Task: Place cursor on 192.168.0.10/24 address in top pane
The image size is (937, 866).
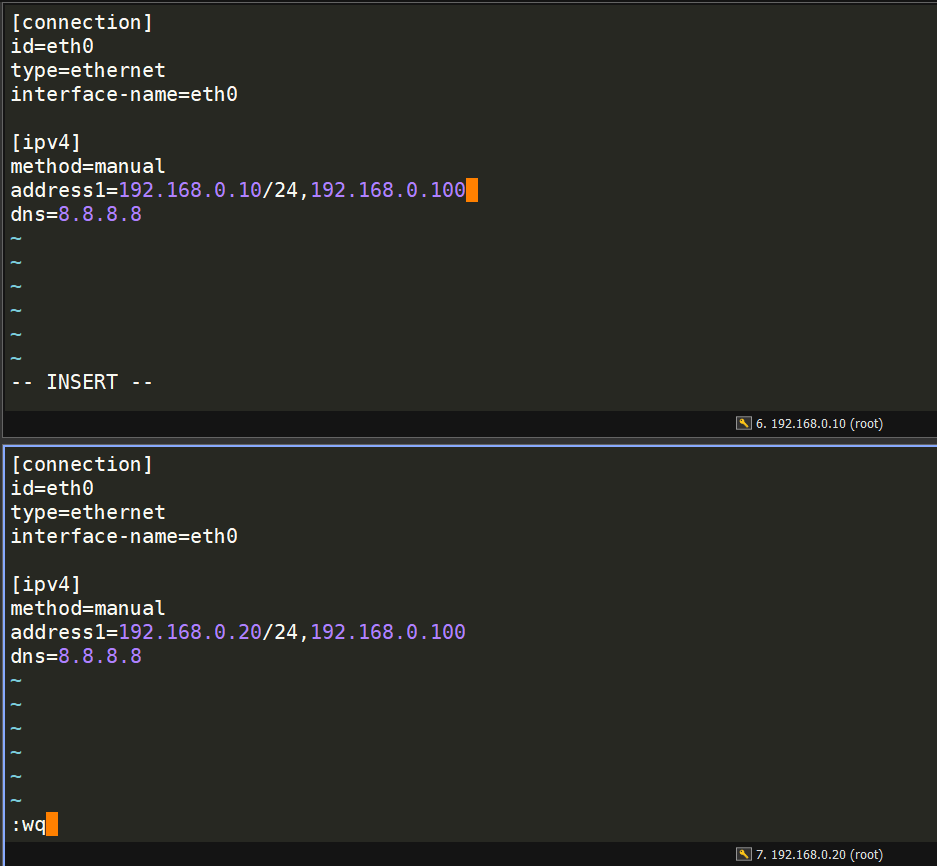Action: [x=208, y=190]
